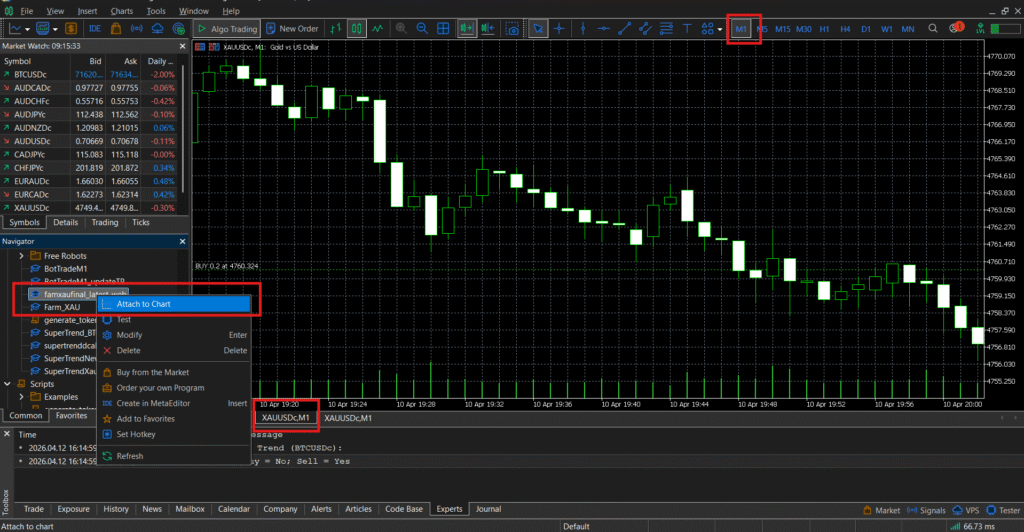Viewport: 1024px width, 532px height.
Task: Select the trendline drawing tool
Action: (x=625, y=29)
